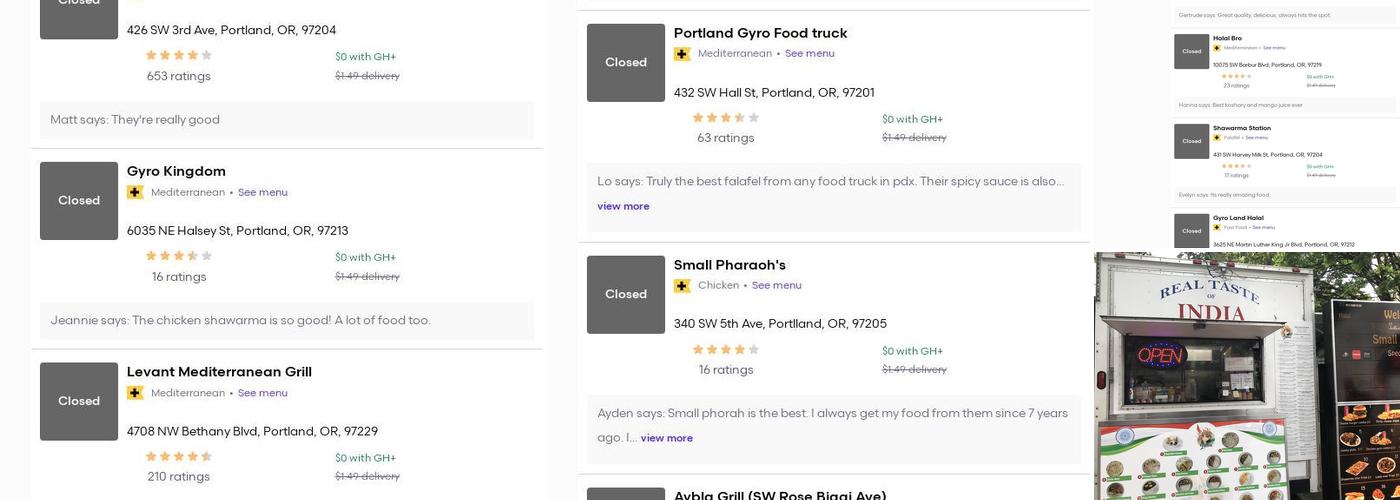Open See menu for Levant Mediterranean Grill
Image resolution: width=1400 pixels, height=500 pixels.
[x=262, y=394]
